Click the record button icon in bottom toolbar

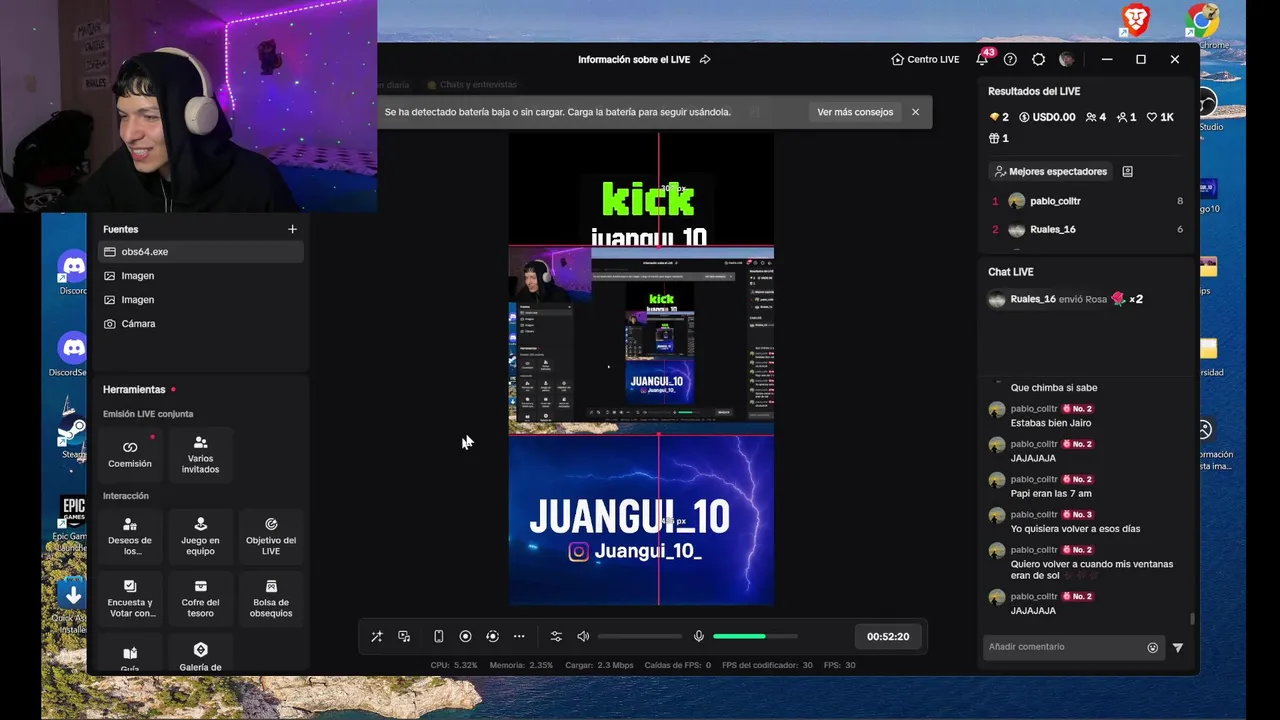coord(465,637)
